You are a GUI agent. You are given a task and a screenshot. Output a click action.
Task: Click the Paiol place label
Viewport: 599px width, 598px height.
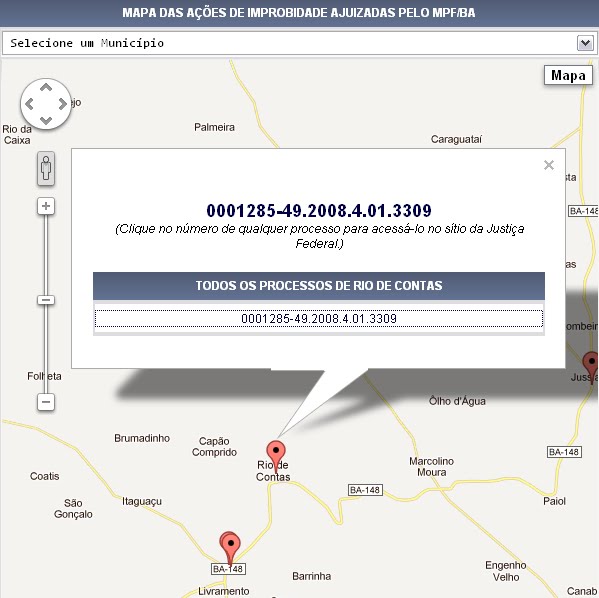(554, 501)
